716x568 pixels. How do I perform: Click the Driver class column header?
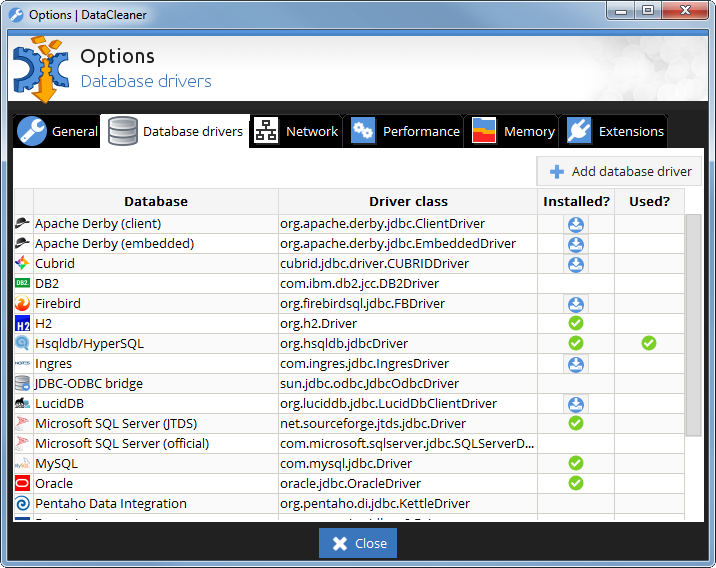point(408,201)
